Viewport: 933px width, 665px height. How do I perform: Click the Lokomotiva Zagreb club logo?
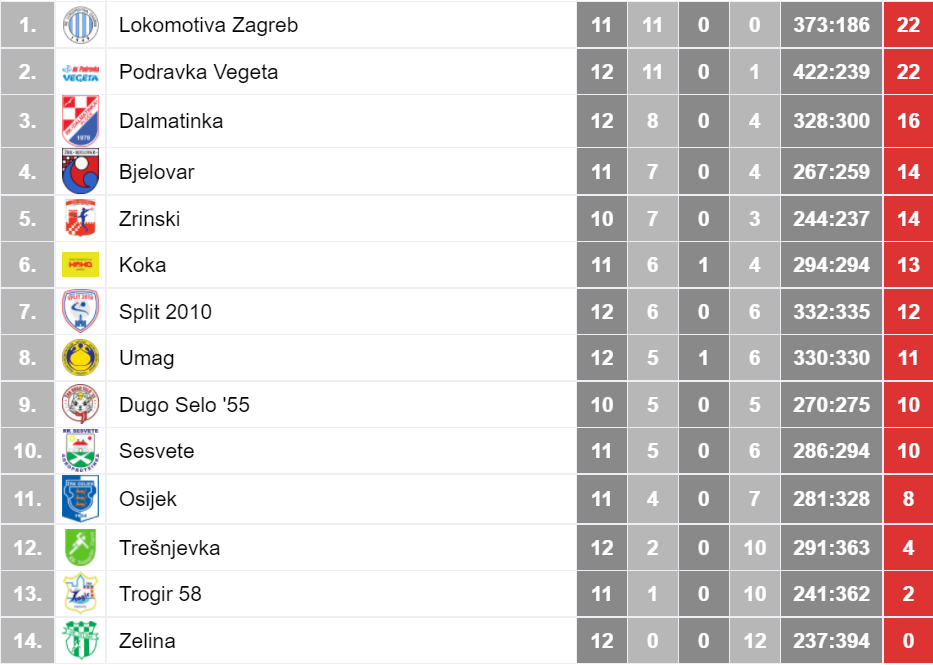click(80, 25)
